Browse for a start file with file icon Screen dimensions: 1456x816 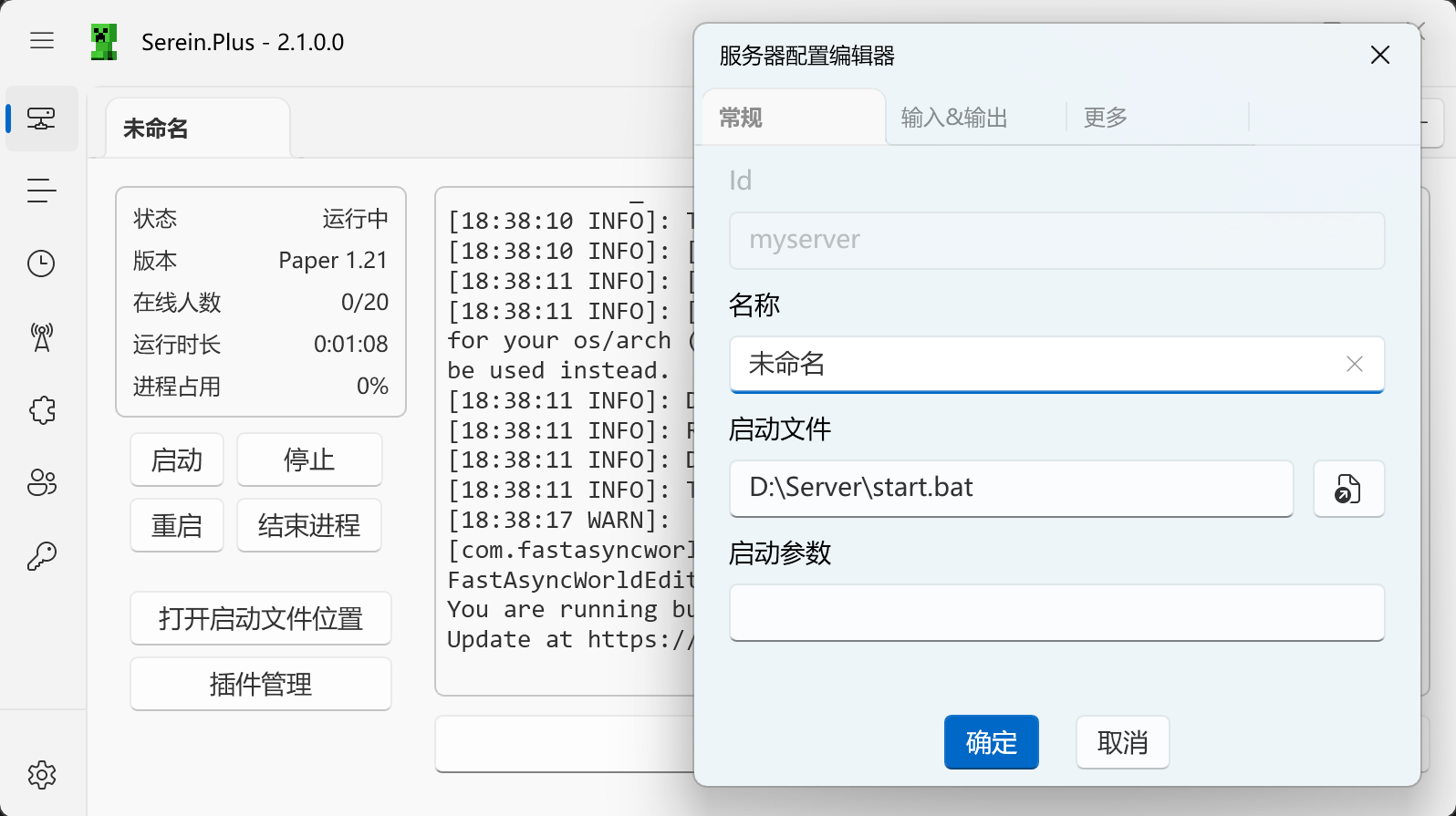tap(1348, 489)
